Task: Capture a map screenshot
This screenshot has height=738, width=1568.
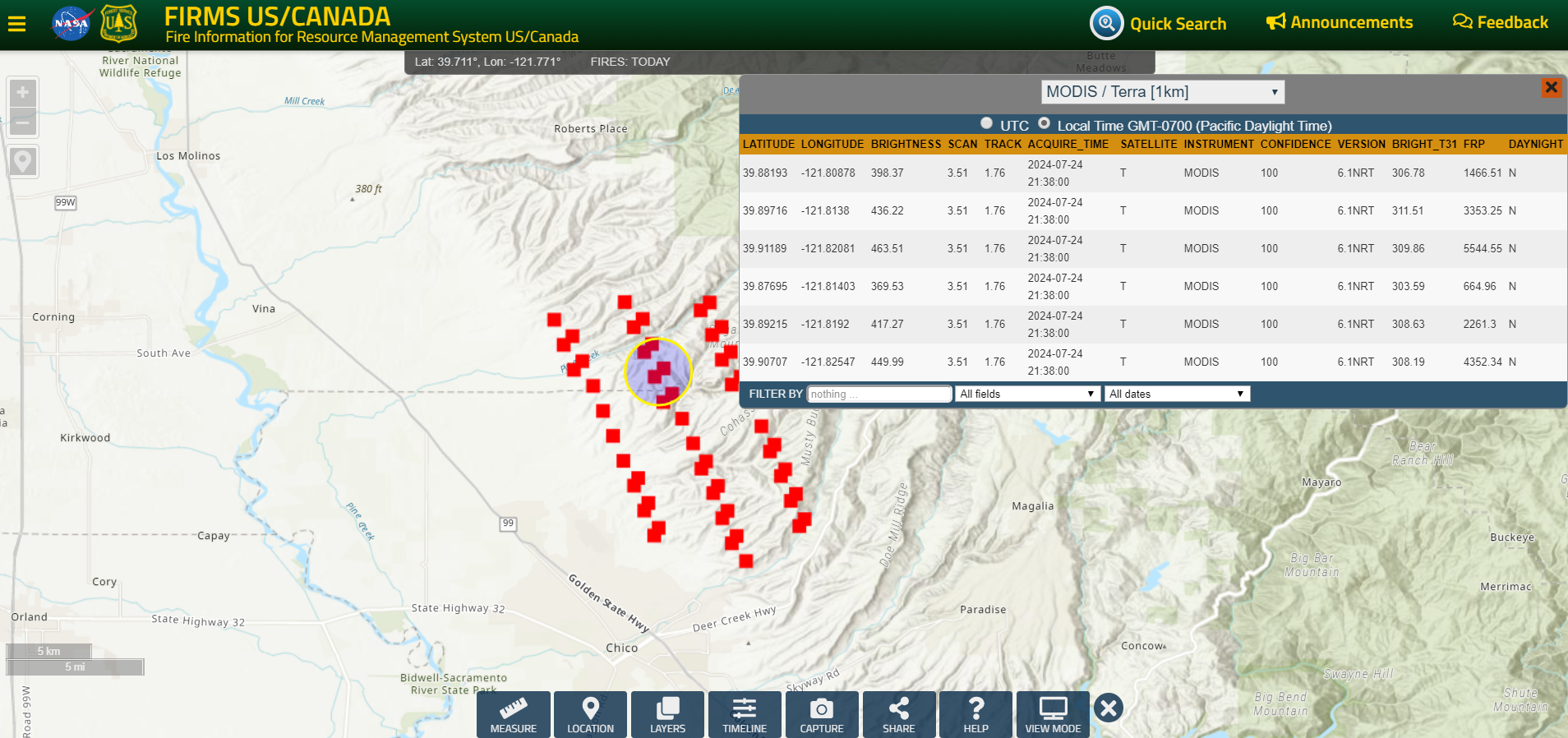Action: [822, 714]
